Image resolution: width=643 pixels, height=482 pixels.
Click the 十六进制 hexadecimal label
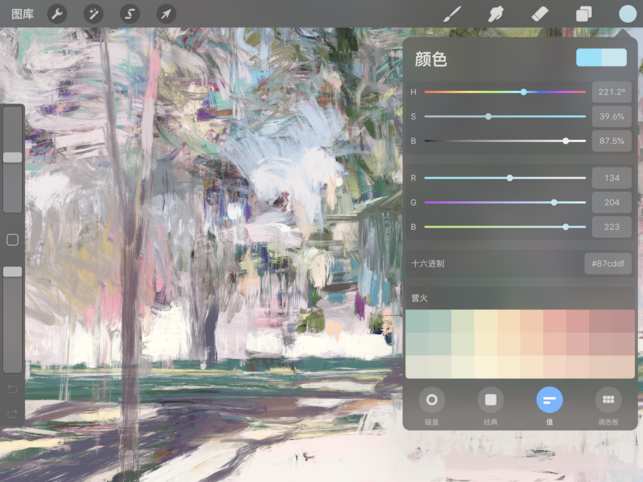[x=428, y=263]
